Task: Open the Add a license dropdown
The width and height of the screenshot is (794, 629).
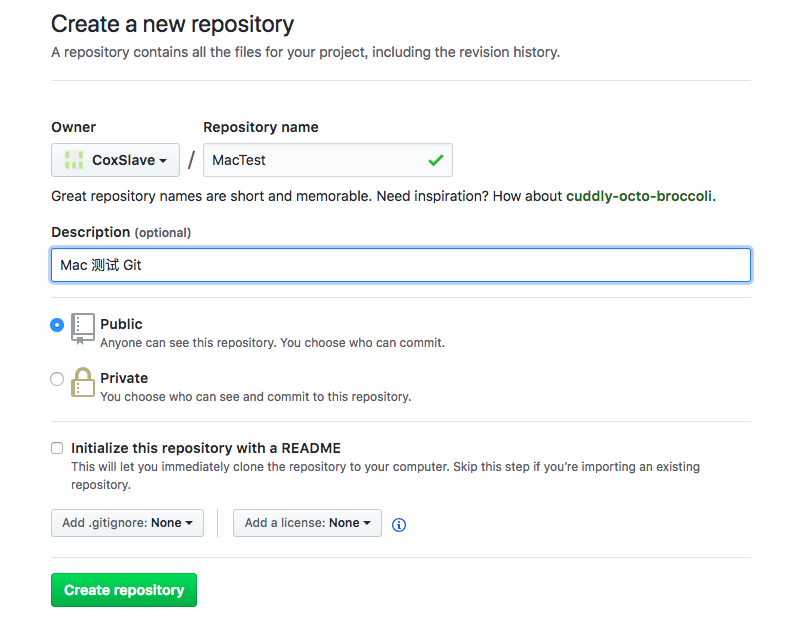Action: 307,523
